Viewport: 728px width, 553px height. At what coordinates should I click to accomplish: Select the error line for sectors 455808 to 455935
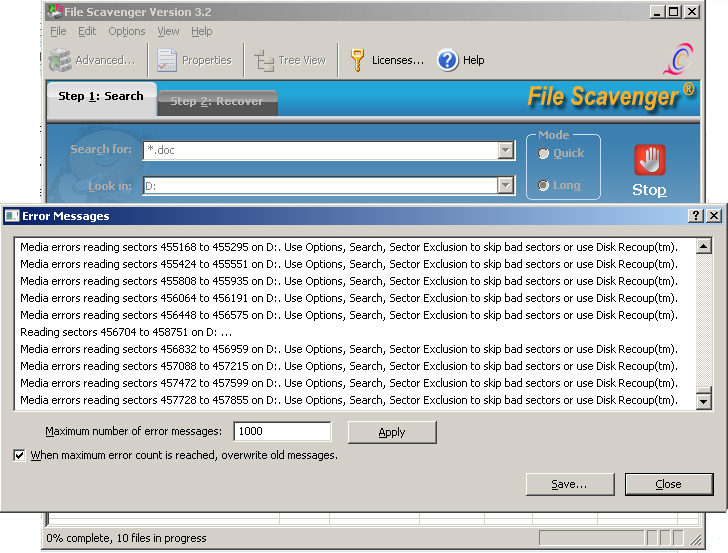click(x=349, y=281)
